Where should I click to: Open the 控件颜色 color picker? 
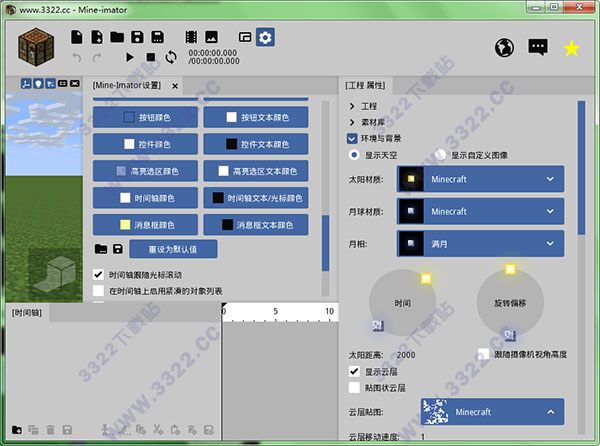(145, 144)
